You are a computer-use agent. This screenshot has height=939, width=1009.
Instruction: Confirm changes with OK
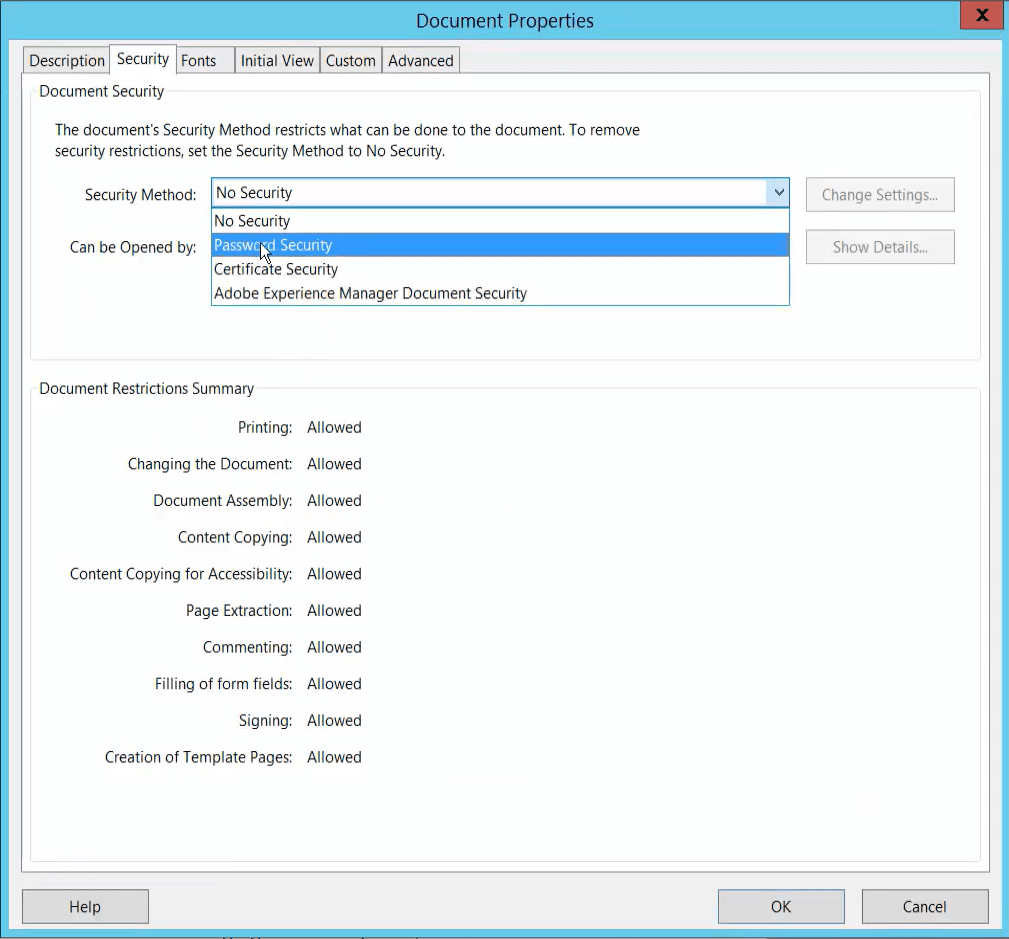coord(780,906)
